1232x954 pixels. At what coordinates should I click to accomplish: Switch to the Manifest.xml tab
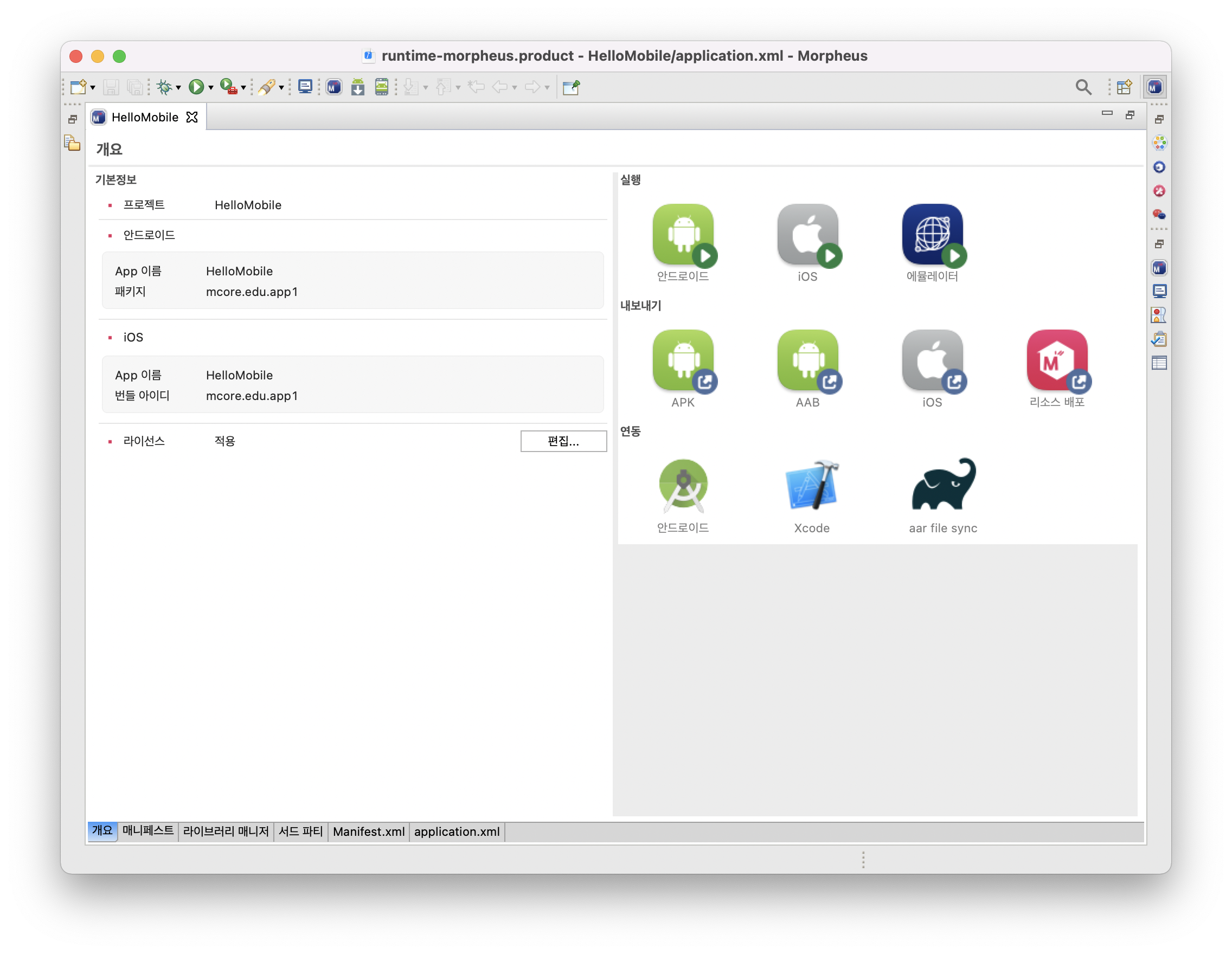click(369, 831)
